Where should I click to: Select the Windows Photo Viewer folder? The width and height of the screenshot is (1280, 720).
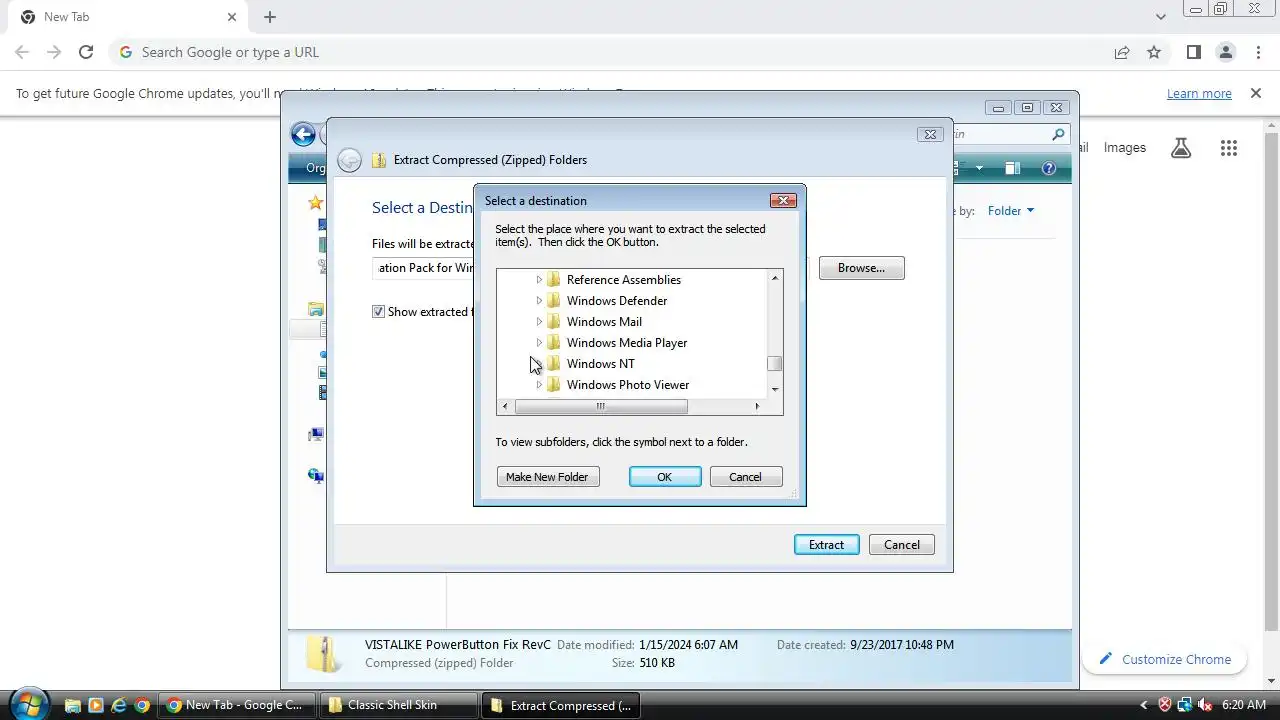pyautogui.click(x=628, y=385)
